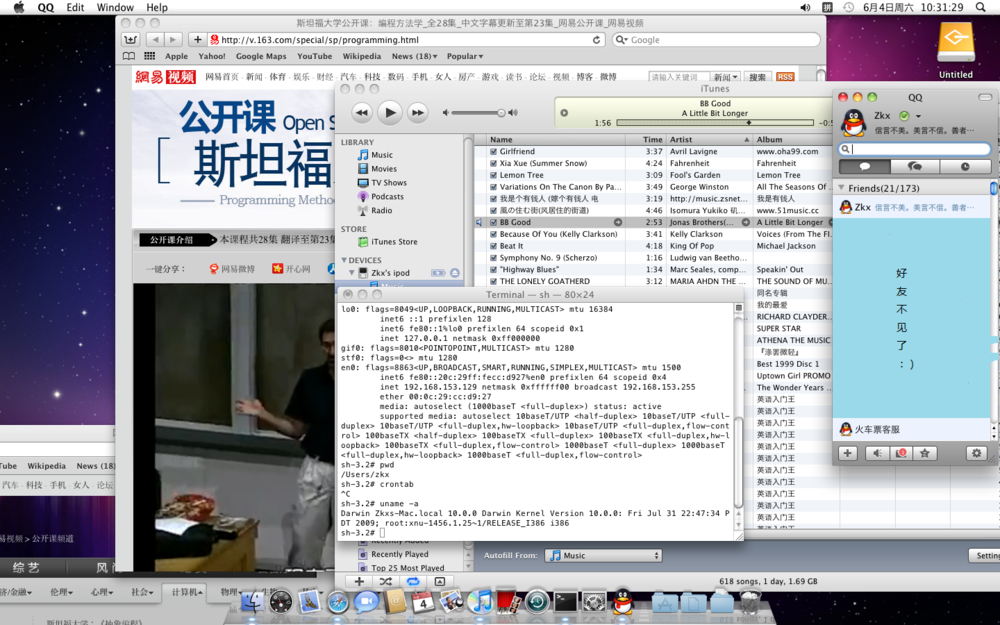Viewport: 1000px width, 625px height.
Task: Open the QQ application menu
Action: pyautogui.click(x=46, y=8)
